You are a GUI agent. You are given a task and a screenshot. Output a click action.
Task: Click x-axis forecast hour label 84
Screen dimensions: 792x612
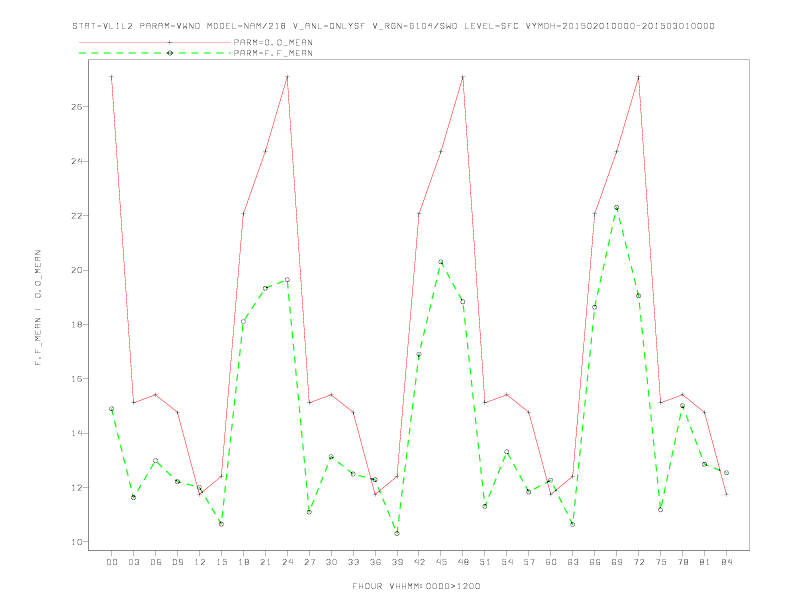coord(726,562)
